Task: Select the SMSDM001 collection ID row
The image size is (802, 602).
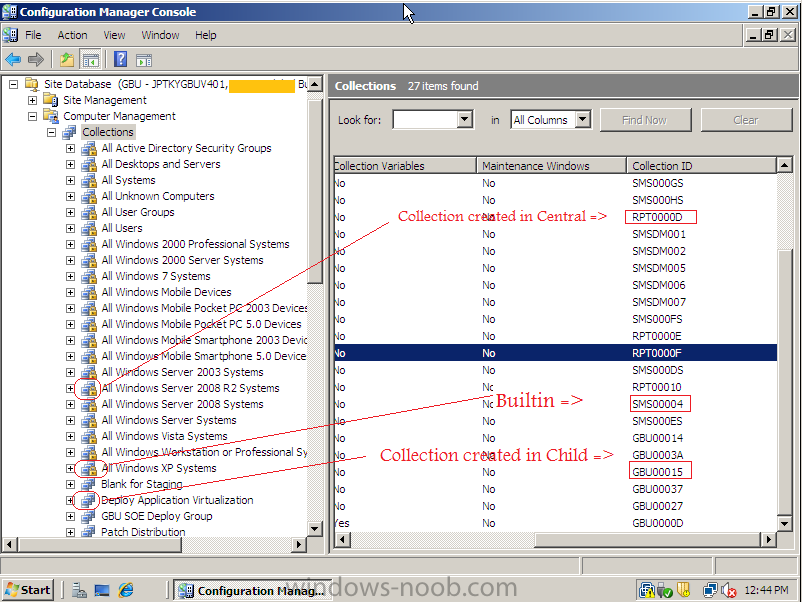Action: pyautogui.click(x=555, y=234)
